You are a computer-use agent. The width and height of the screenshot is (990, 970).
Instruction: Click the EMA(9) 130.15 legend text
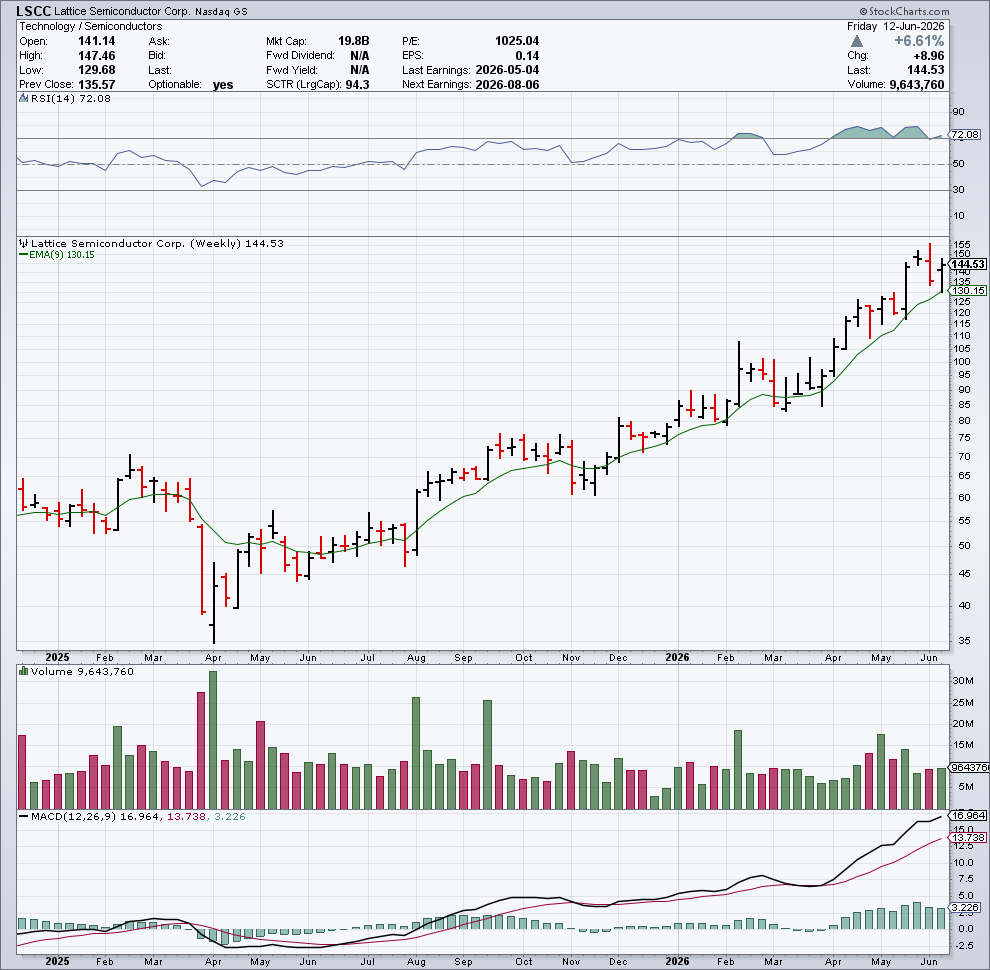[x=62, y=255]
